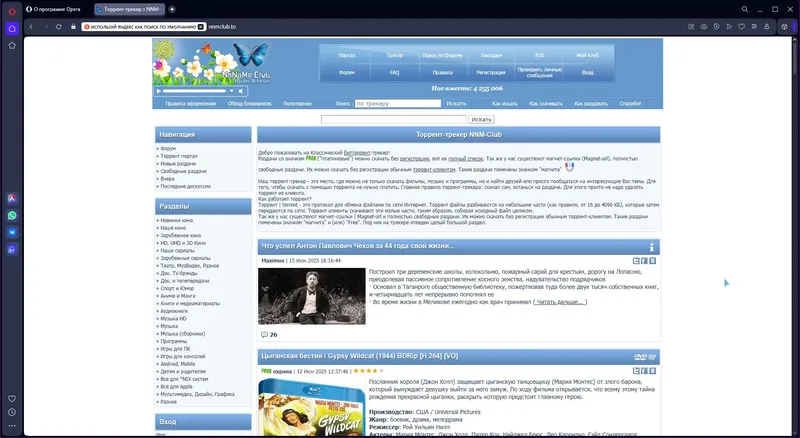Open the Спасибо! link
Viewport: 800px width, 438px height.
click(630, 104)
